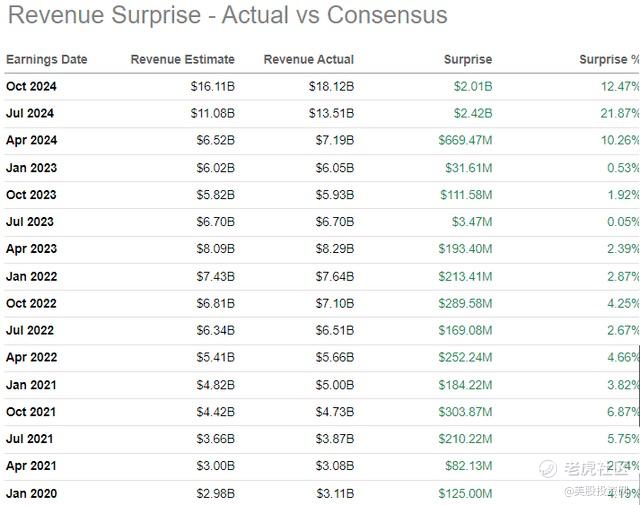
Task: Select the Apr 2024 row date
Action: tap(31, 141)
